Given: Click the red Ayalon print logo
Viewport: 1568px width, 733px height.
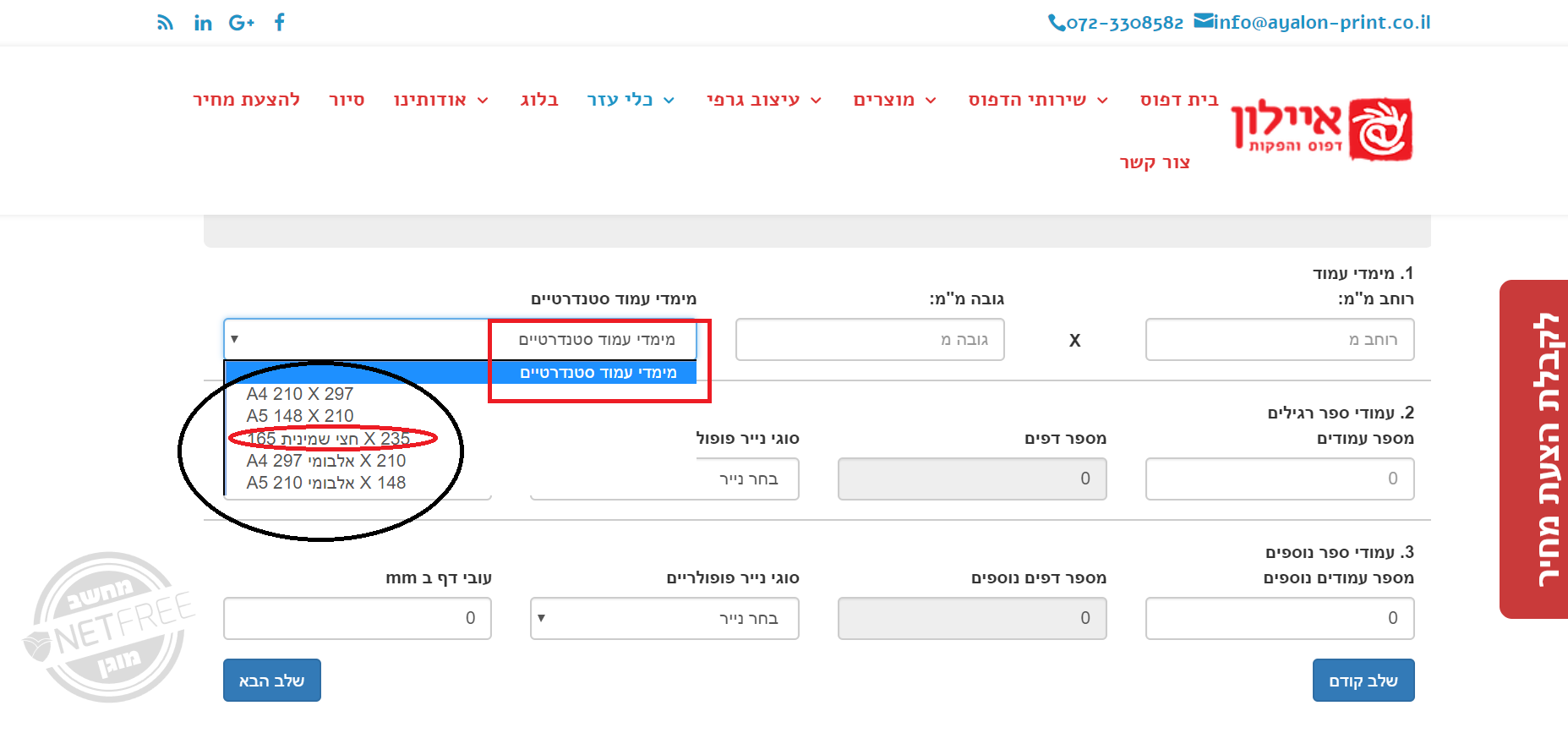Looking at the screenshot, I should click(1322, 129).
